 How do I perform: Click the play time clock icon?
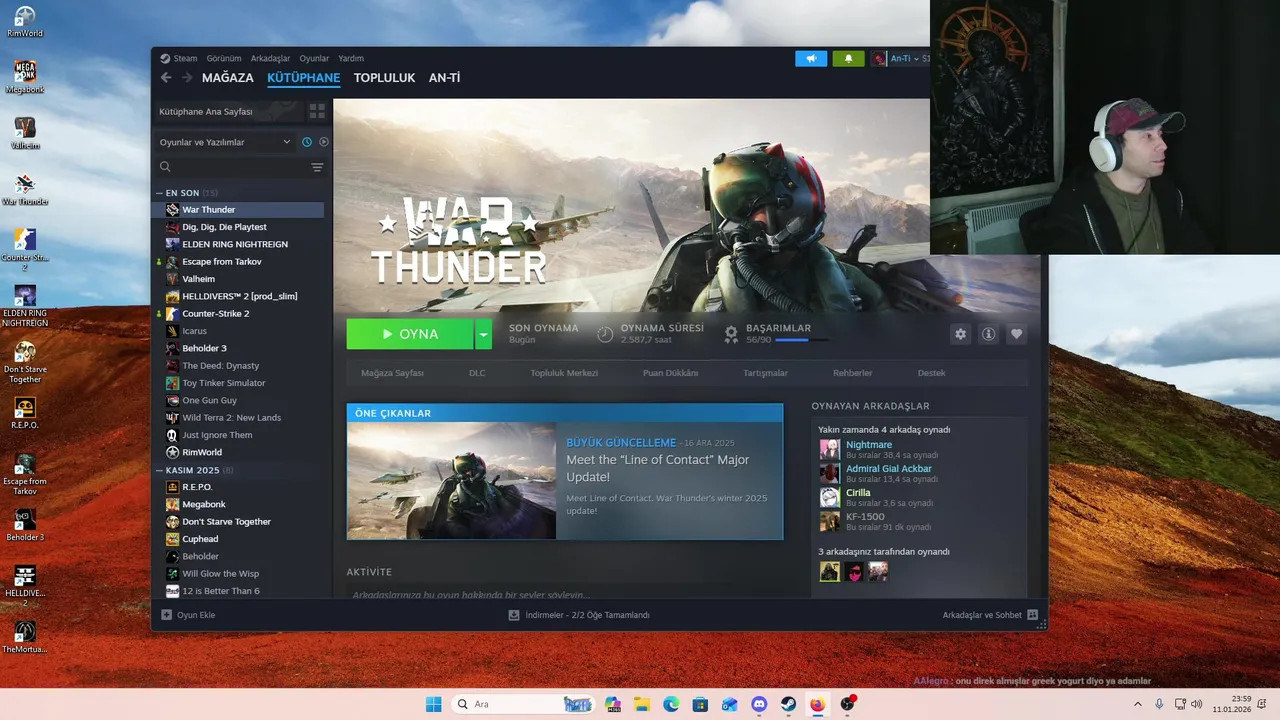(605, 334)
